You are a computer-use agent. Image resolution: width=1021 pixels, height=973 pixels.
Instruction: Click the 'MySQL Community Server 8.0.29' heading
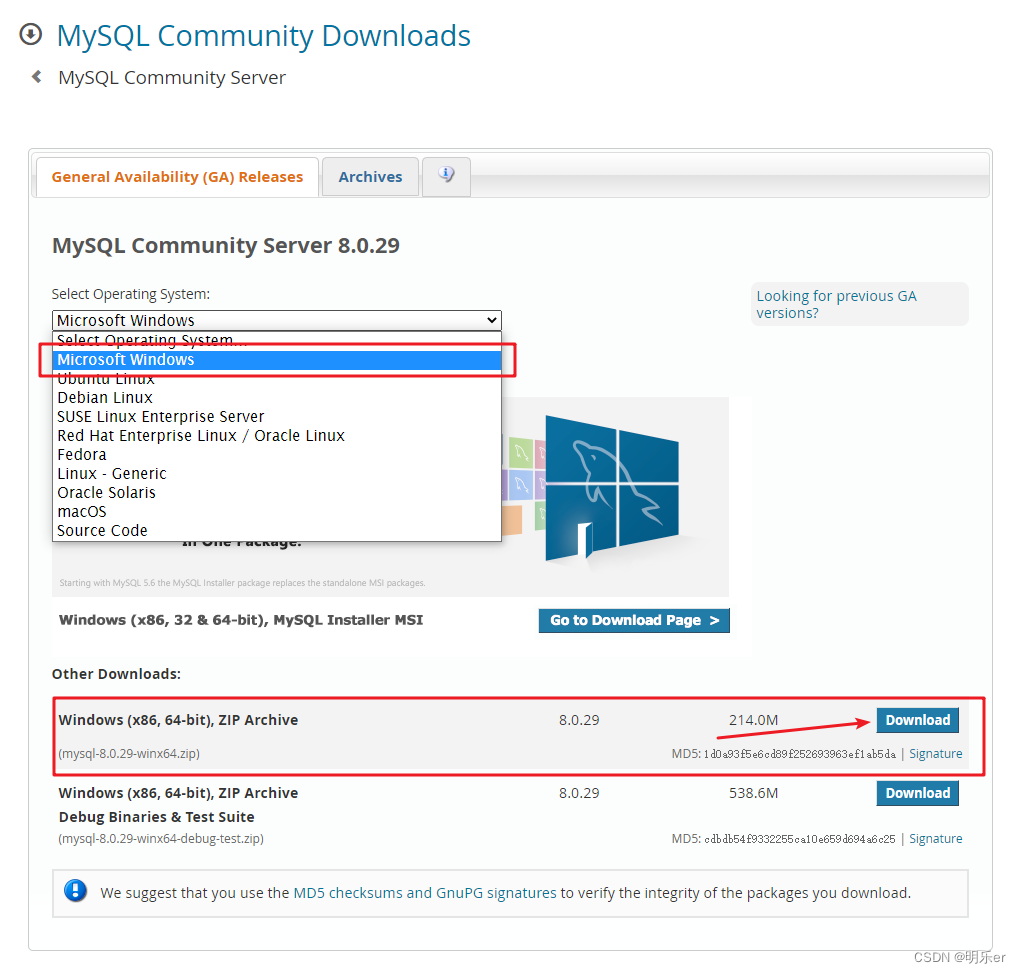[x=225, y=246]
